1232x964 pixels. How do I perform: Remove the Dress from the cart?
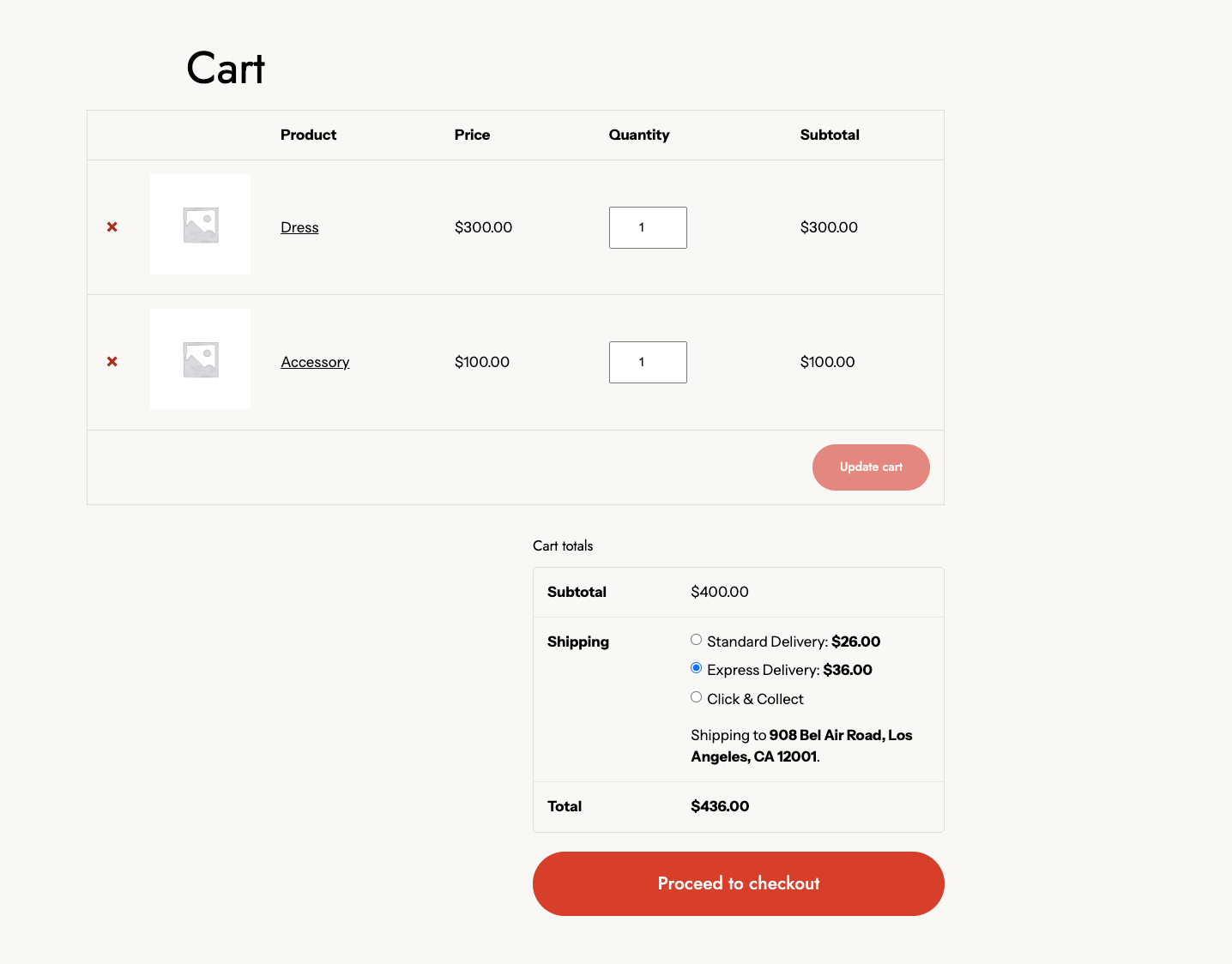click(112, 227)
